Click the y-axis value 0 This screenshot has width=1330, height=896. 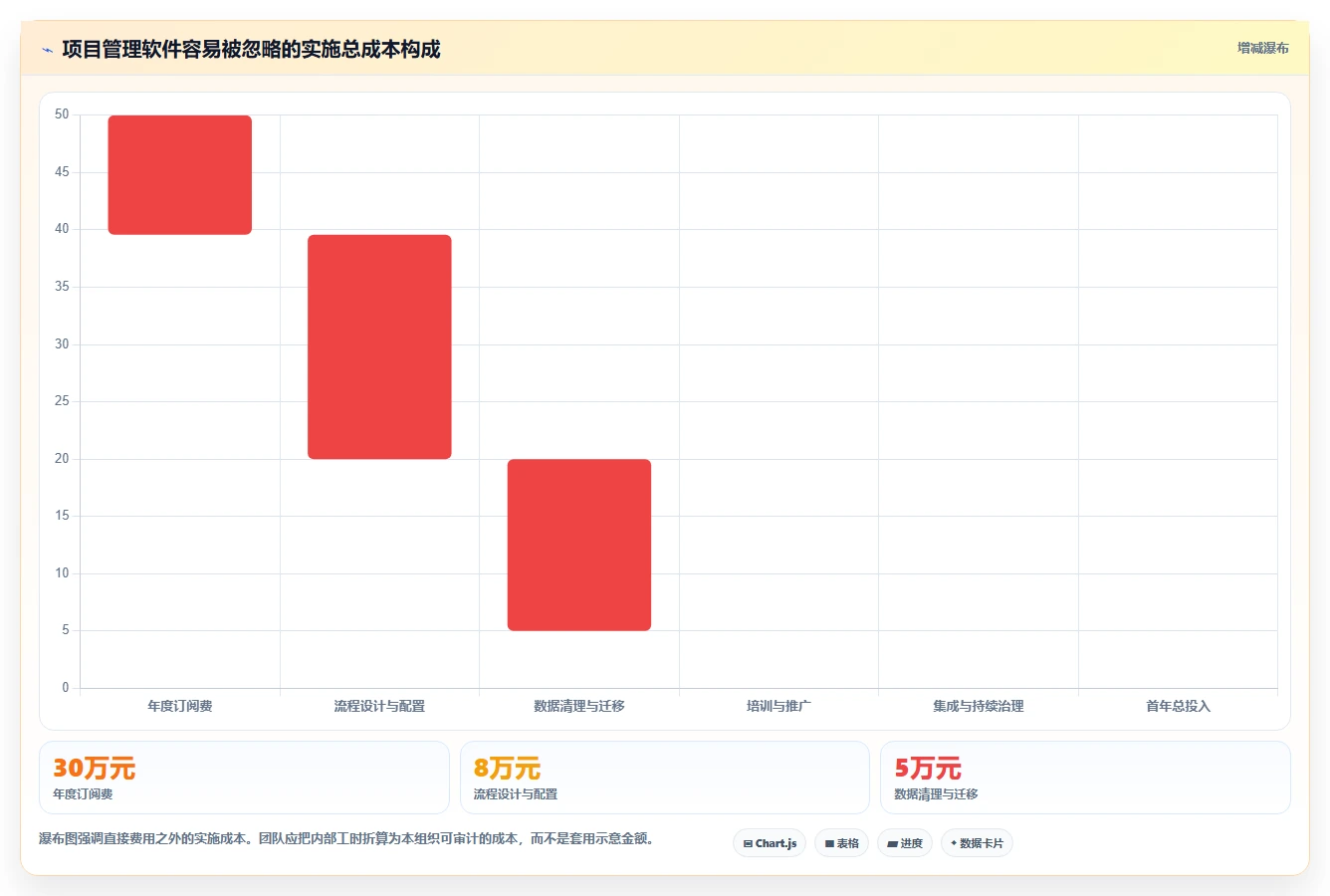pos(66,688)
